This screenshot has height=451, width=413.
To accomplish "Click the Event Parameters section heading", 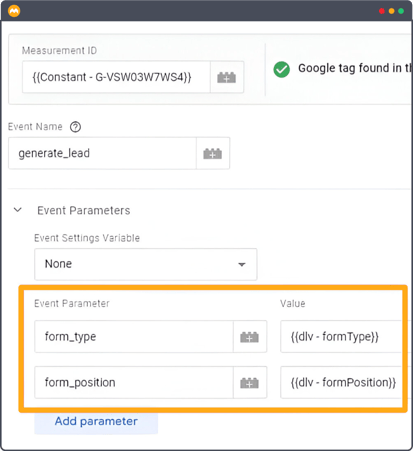I will (84, 211).
